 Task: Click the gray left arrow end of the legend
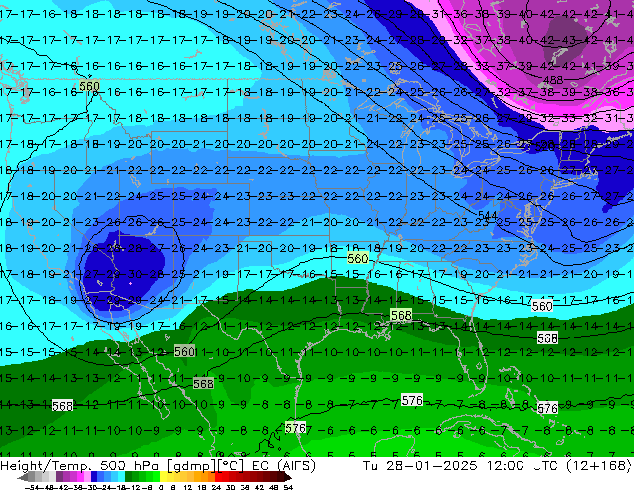[22, 477]
